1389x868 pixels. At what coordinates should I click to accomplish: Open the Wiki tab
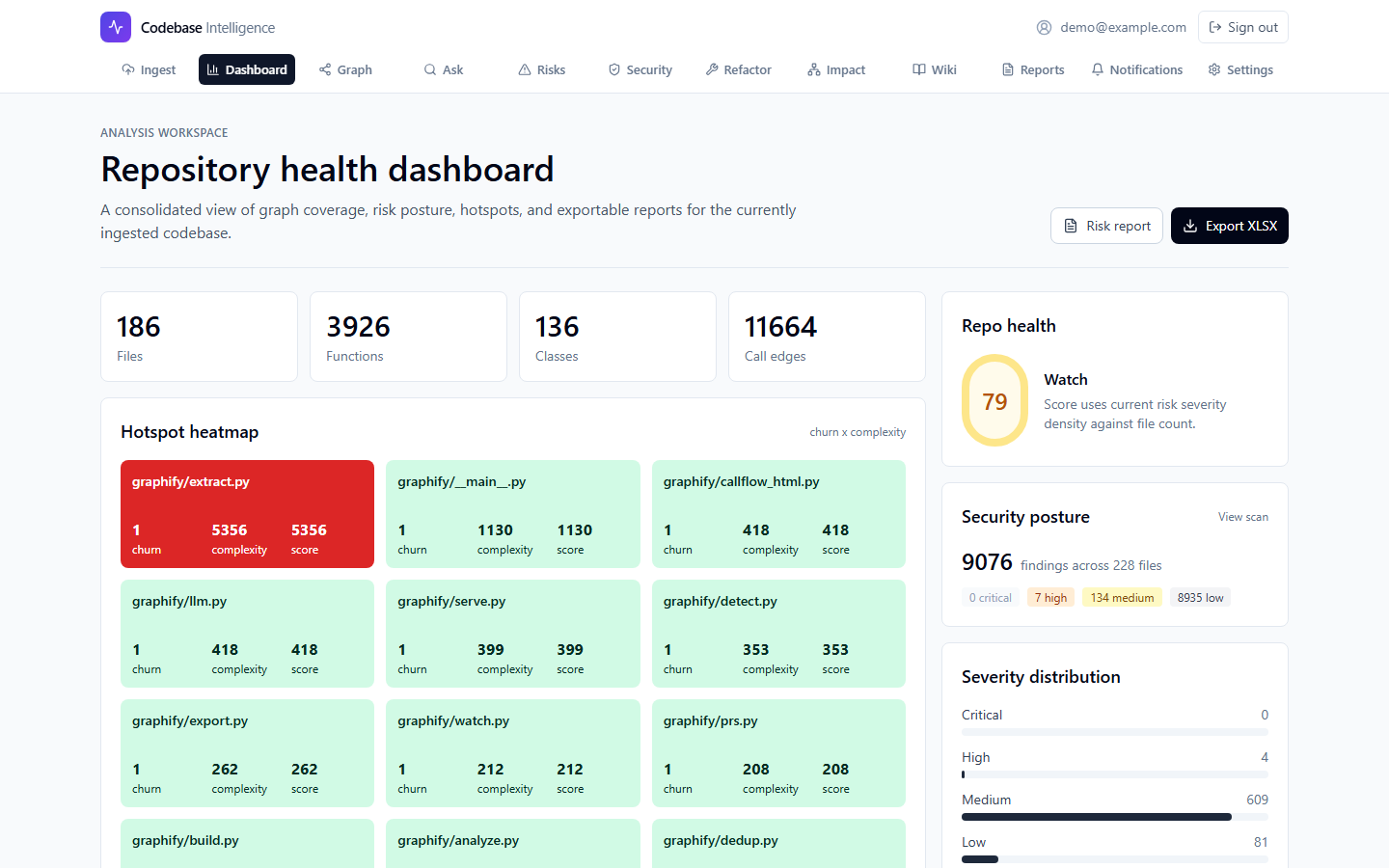pos(935,69)
